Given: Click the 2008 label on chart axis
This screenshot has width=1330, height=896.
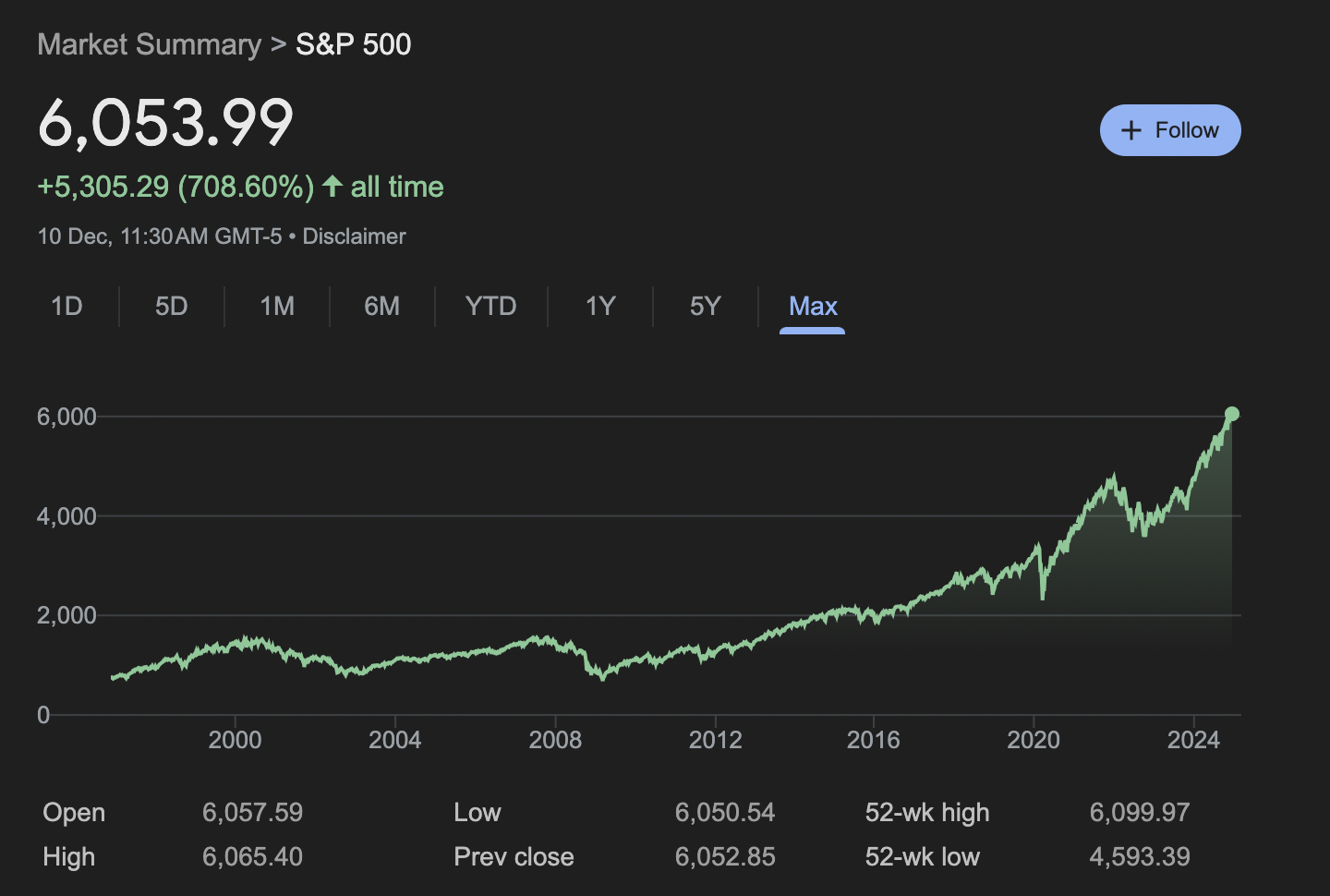Looking at the screenshot, I should (555, 740).
